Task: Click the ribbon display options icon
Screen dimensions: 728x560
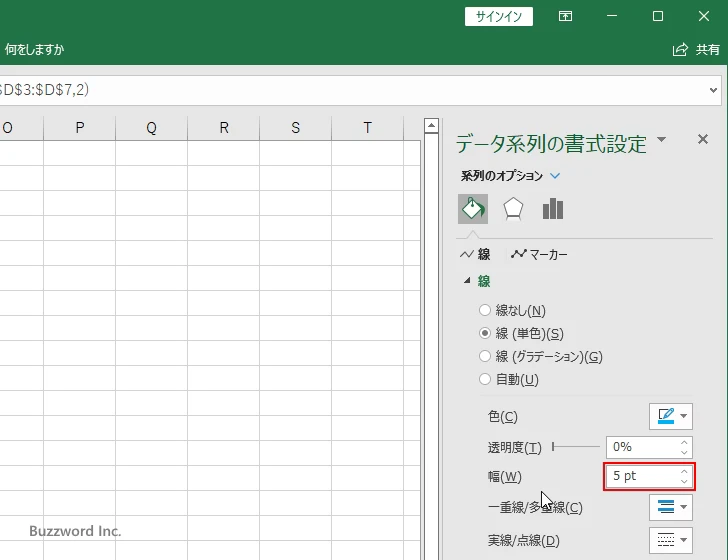Action: [x=565, y=16]
